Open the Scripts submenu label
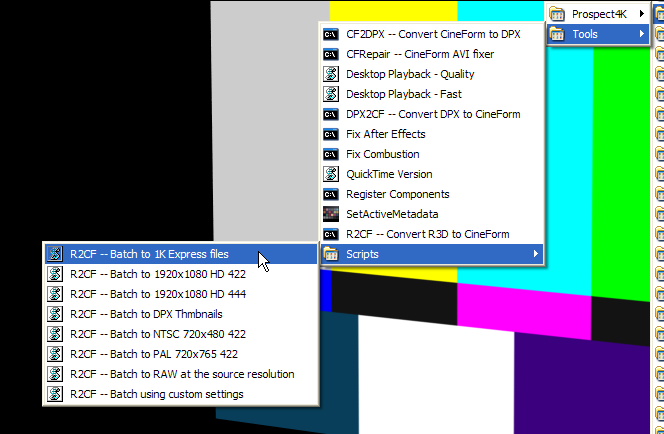The width and height of the screenshot is (664, 434). coord(362,254)
